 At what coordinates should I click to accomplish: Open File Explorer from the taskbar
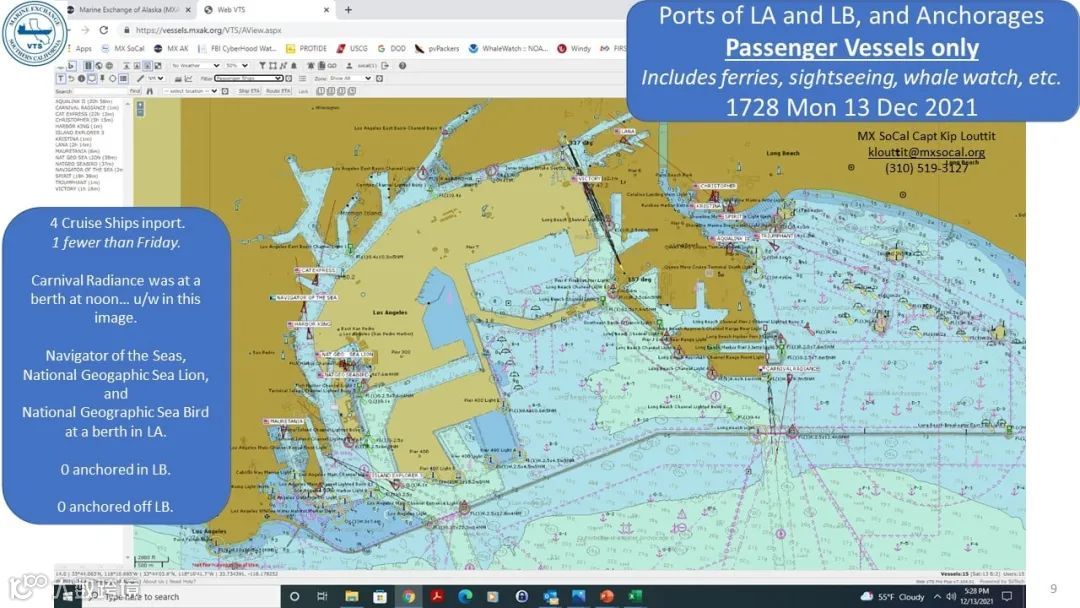[351, 596]
